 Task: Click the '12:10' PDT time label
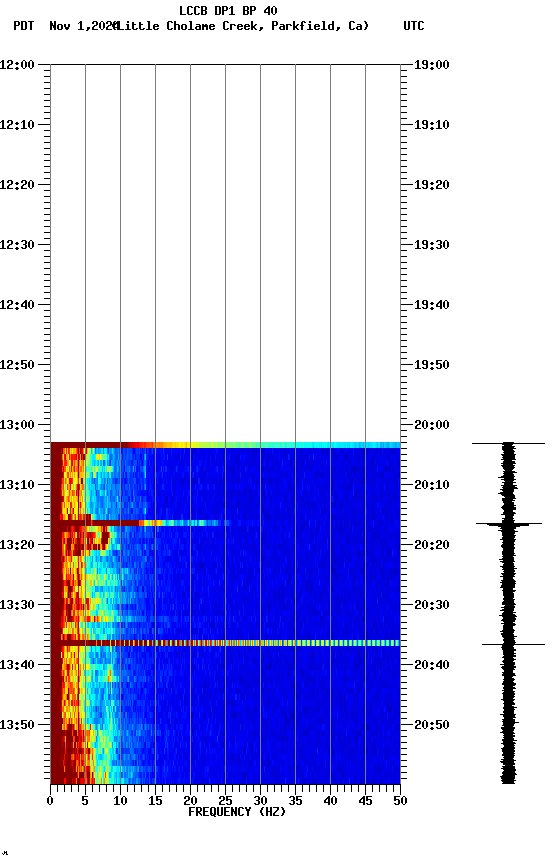pyautogui.click(x=17, y=125)
